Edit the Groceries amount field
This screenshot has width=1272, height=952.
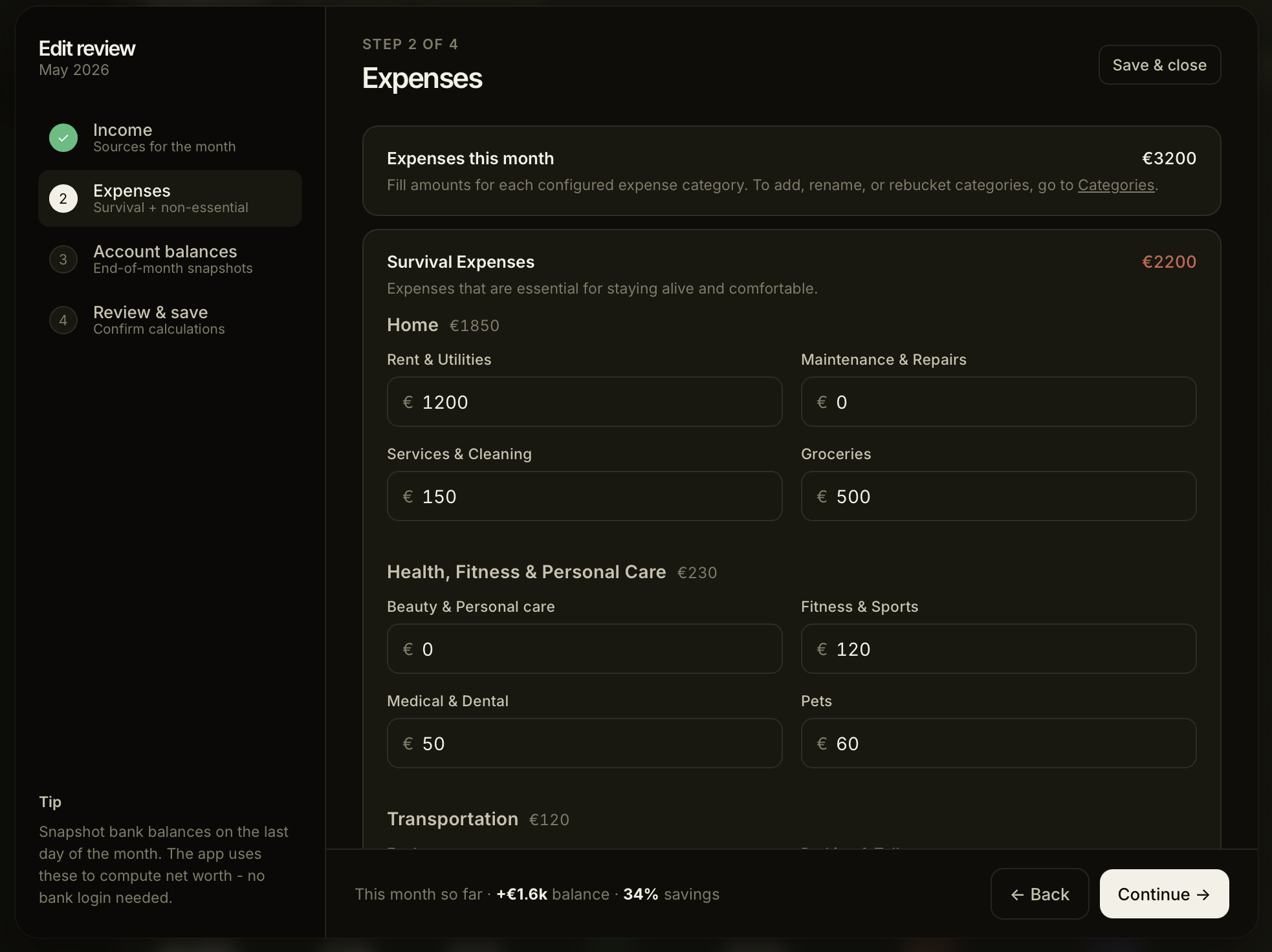coord(999,496)
